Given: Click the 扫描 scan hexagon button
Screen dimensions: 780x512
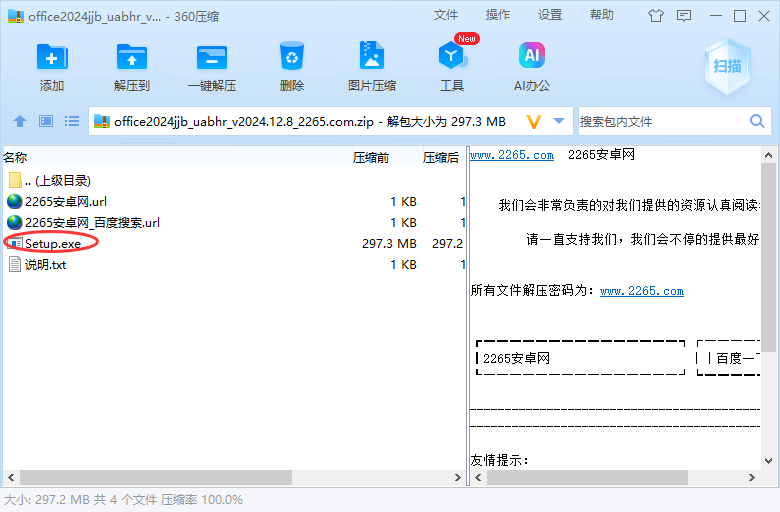Looking at the screenshot, I should [727, 67].
